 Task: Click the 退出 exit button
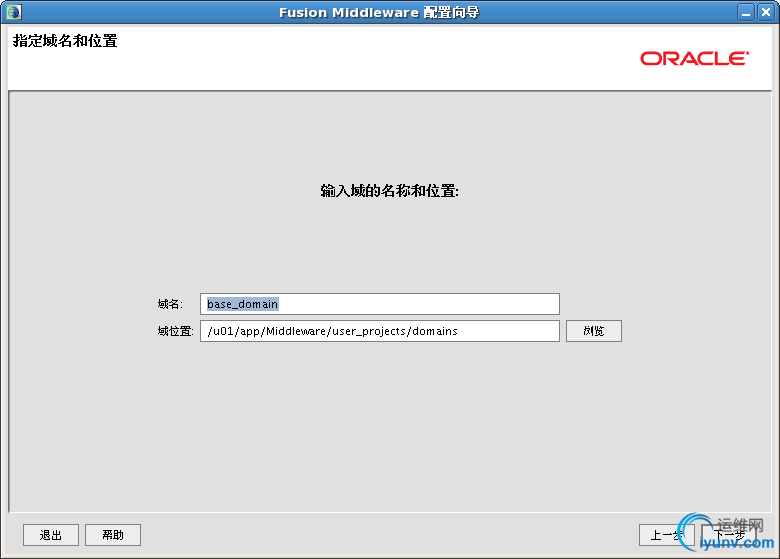[x=51, y=535]
